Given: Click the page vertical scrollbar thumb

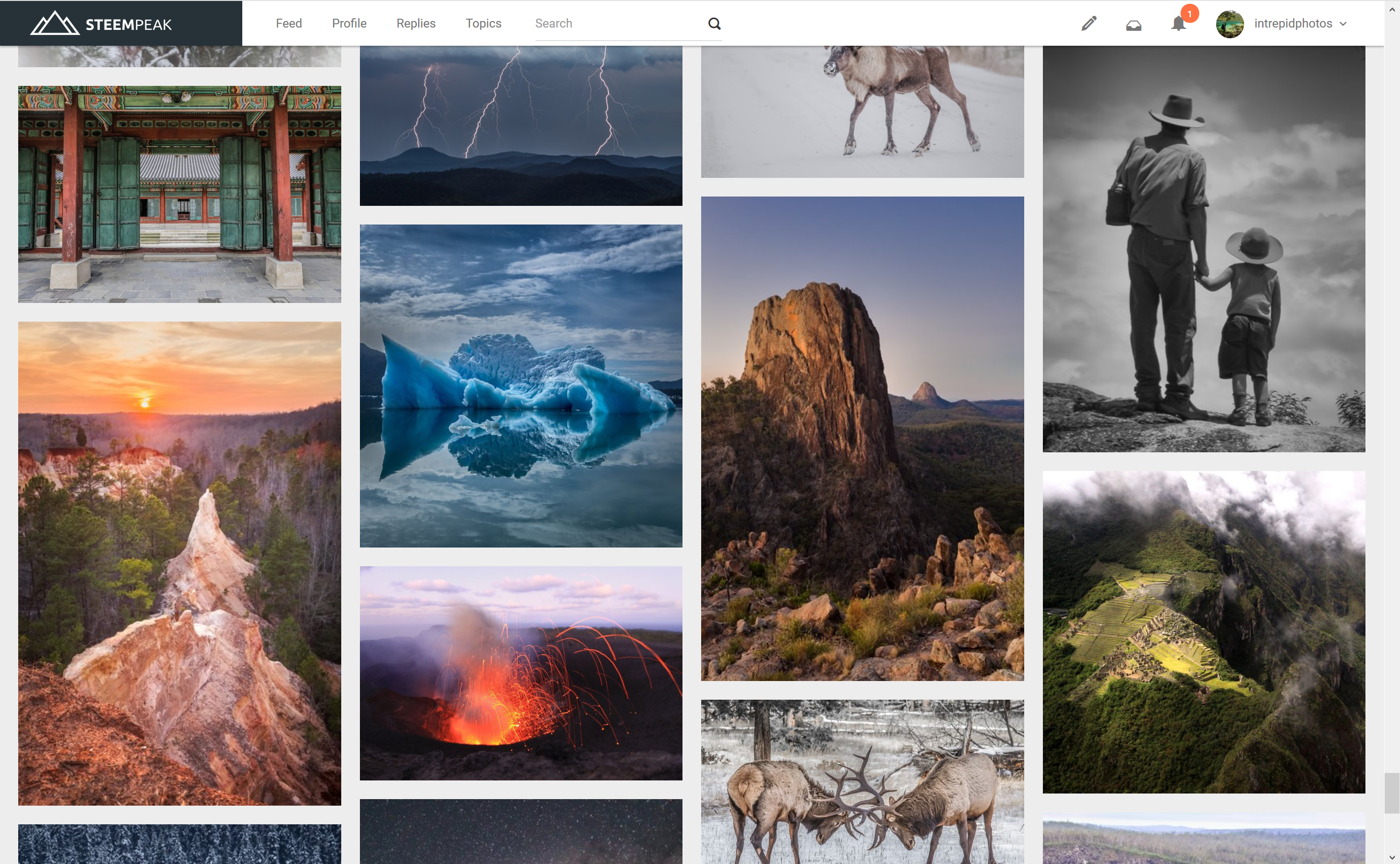Looking at the screenshot, I should pos(1392,793).
